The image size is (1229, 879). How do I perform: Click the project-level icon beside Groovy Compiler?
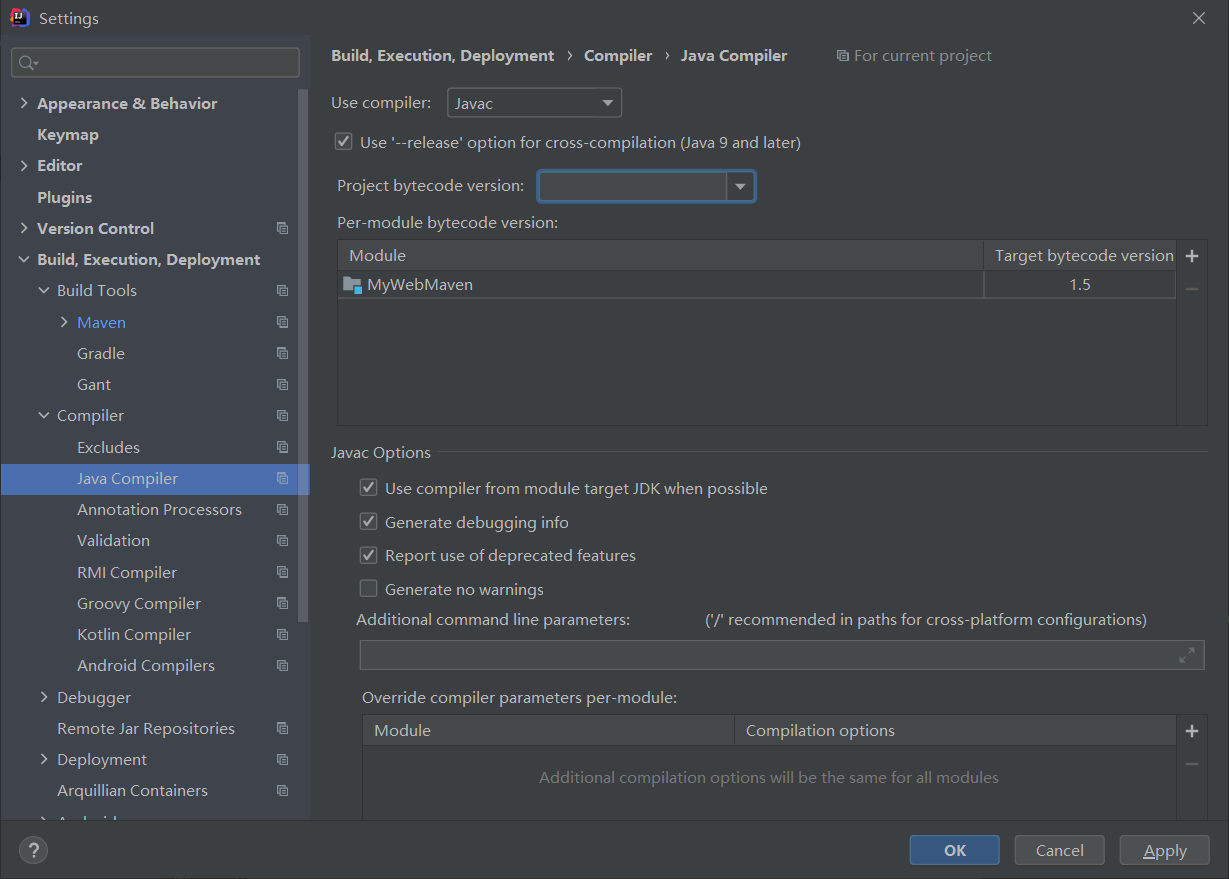(x=283, y=603)
